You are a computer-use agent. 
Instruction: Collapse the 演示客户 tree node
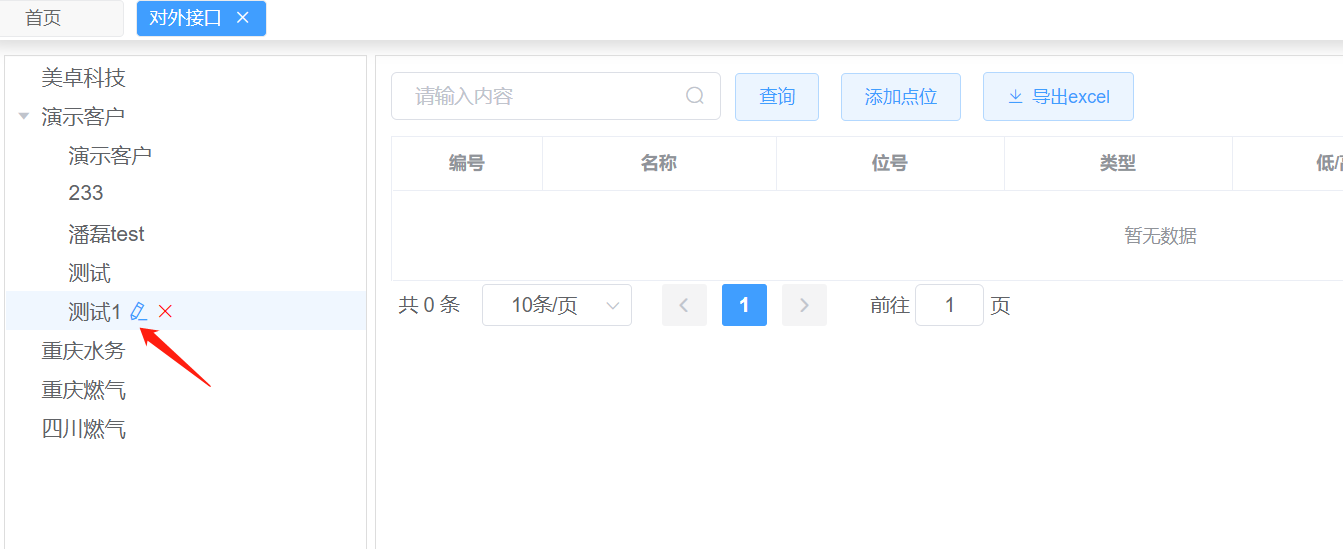(x=24, y=117)
